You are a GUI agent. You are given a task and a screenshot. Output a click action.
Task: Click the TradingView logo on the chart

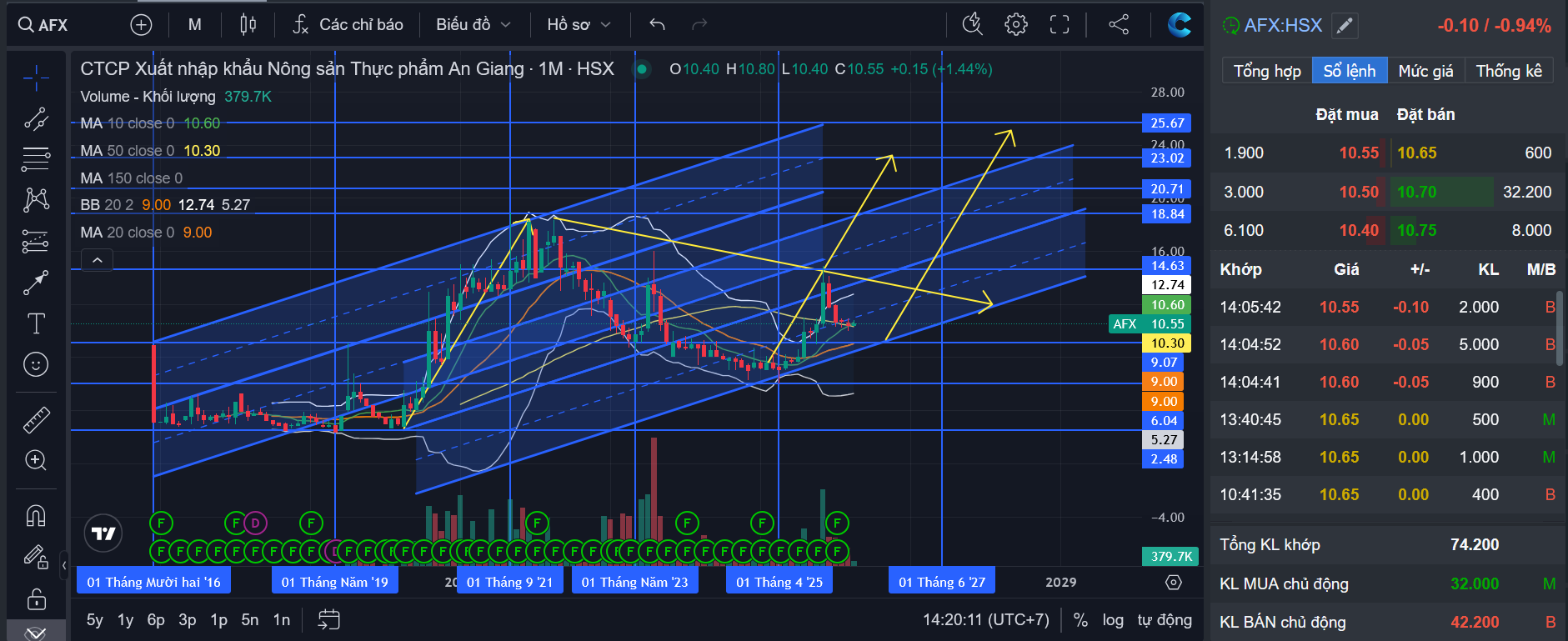103,533
